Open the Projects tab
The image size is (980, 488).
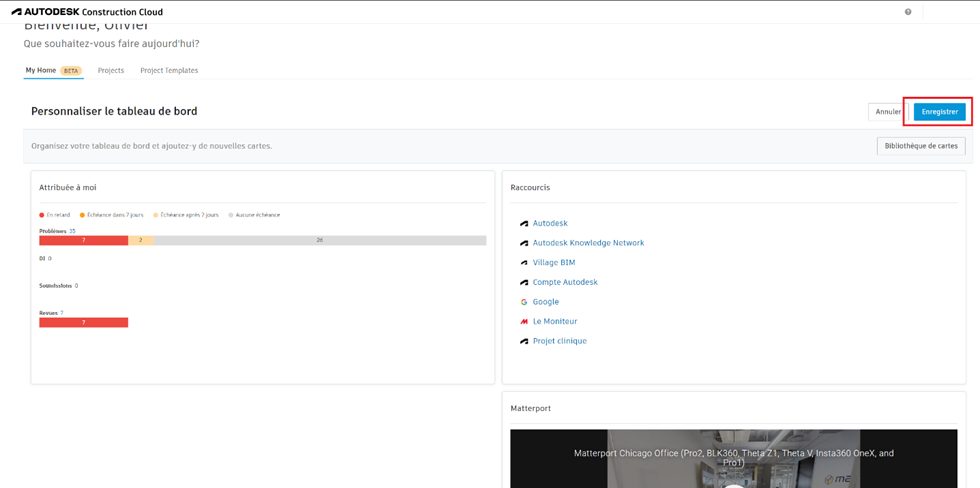(111, 71)
